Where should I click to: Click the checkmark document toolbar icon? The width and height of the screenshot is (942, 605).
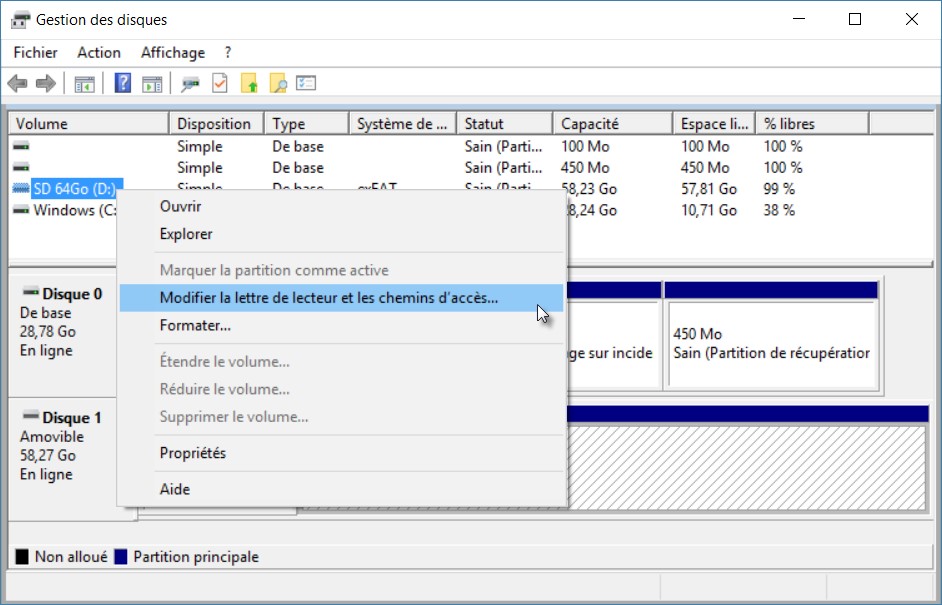220,84
